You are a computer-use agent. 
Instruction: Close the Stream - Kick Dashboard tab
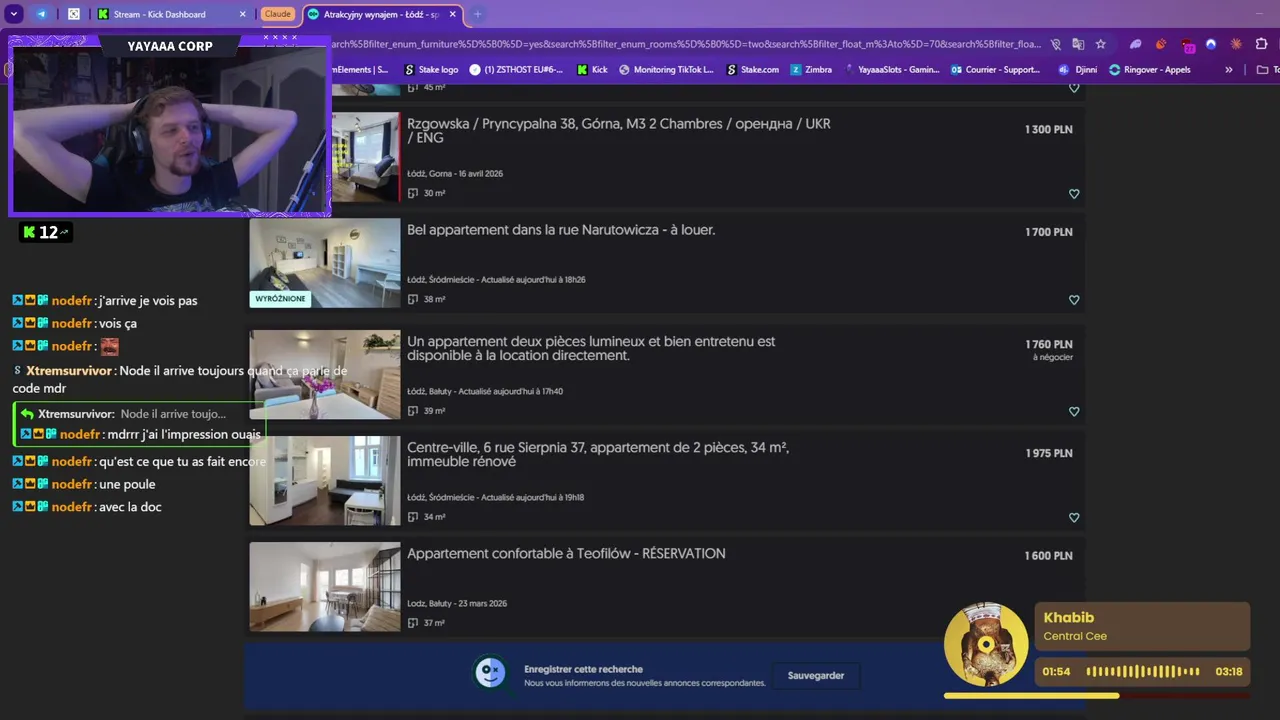pos(243,14)
